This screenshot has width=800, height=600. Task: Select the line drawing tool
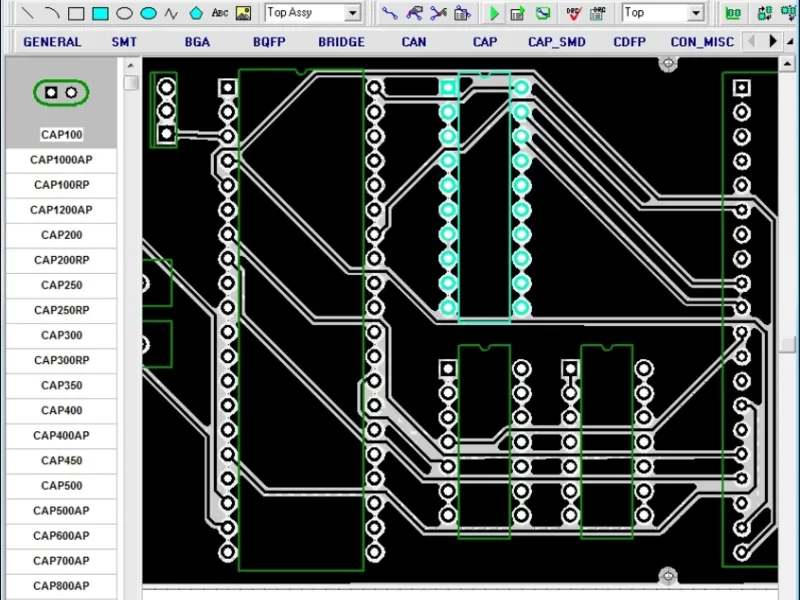[x=28, y=13]
